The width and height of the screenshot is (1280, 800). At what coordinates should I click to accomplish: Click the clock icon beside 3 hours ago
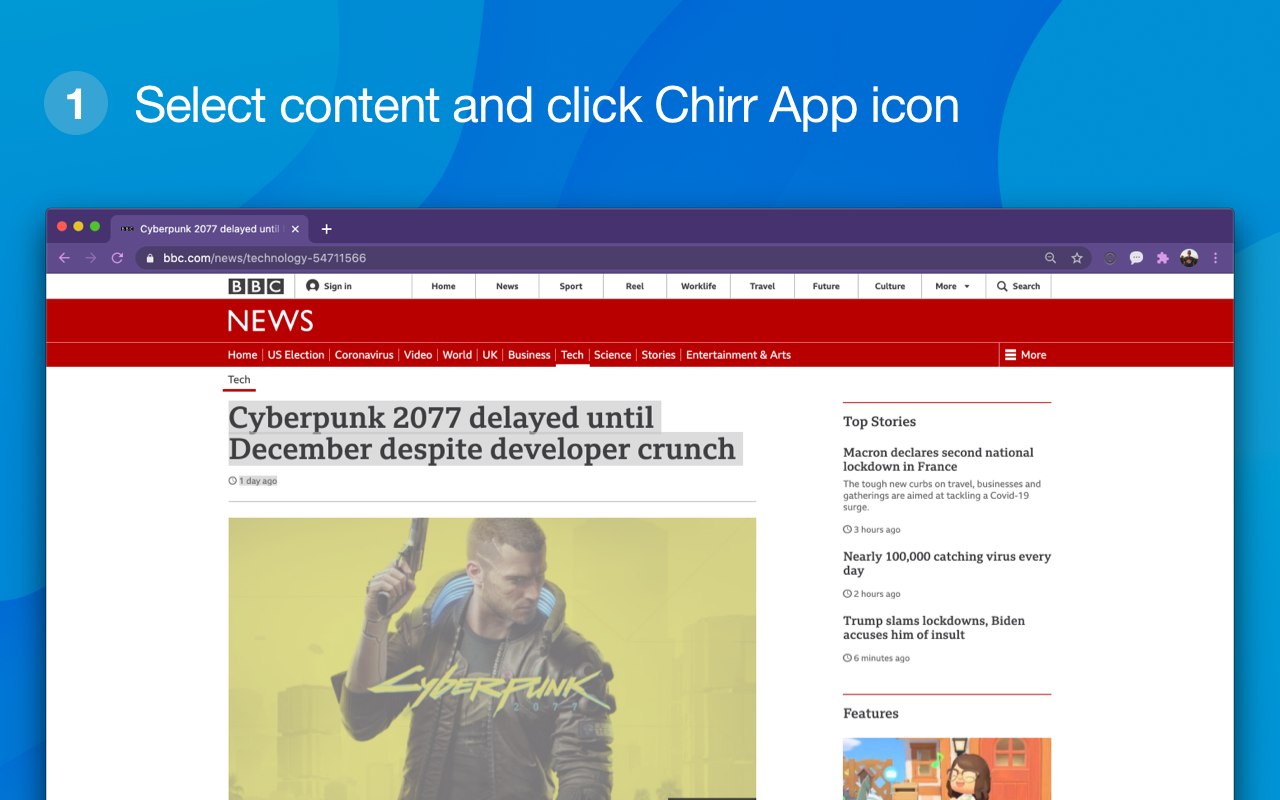coord(847,530)
